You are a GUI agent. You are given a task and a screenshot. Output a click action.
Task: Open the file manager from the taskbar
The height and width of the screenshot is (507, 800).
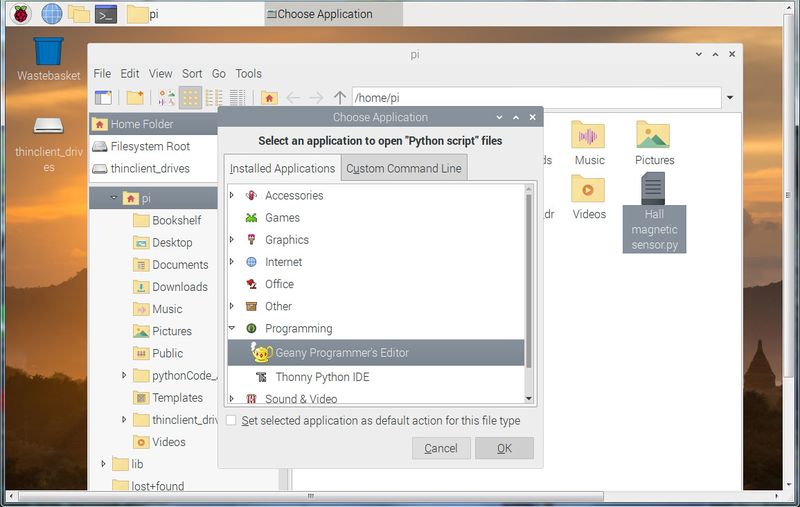pos(79,14)
